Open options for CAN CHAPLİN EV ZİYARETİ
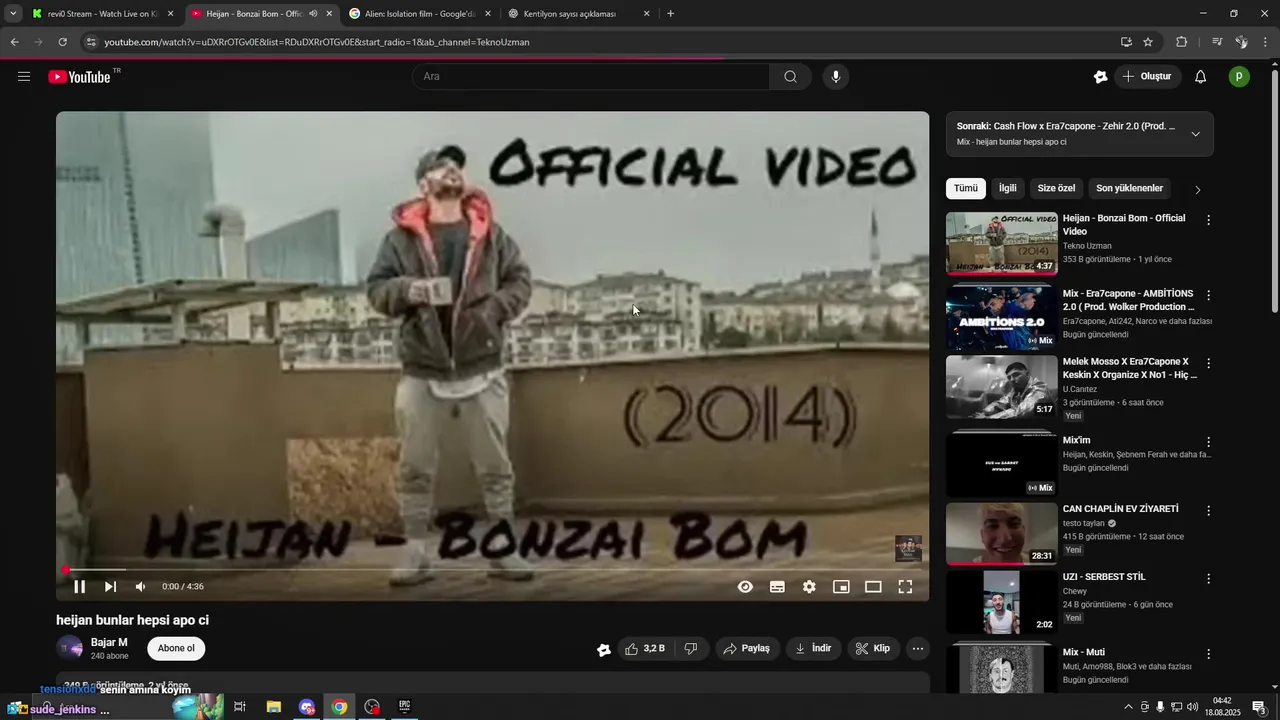The width and height of the screenshot is (1280, 720). 1208,511
